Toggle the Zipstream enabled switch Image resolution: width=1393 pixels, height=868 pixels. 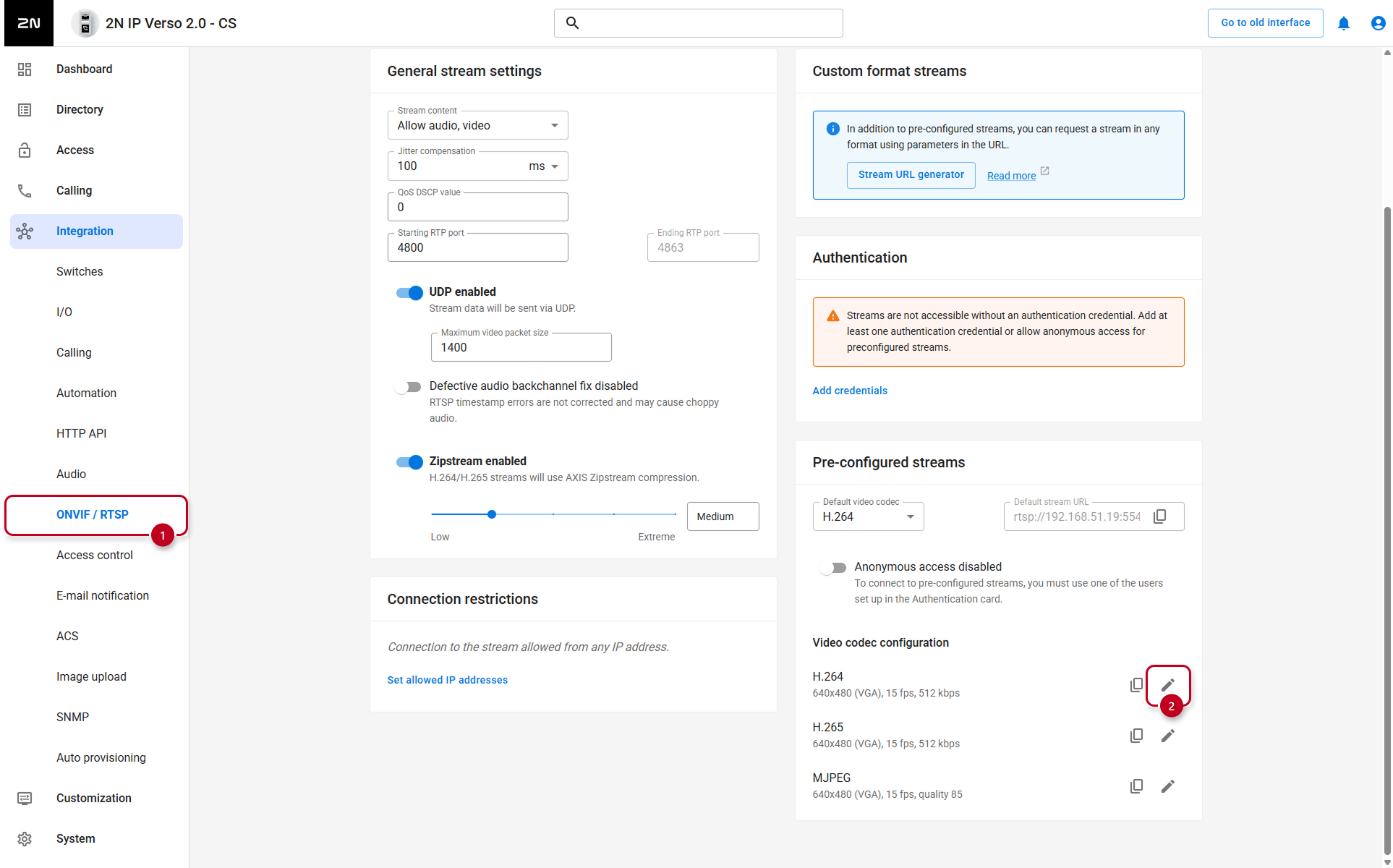(409, 461)
